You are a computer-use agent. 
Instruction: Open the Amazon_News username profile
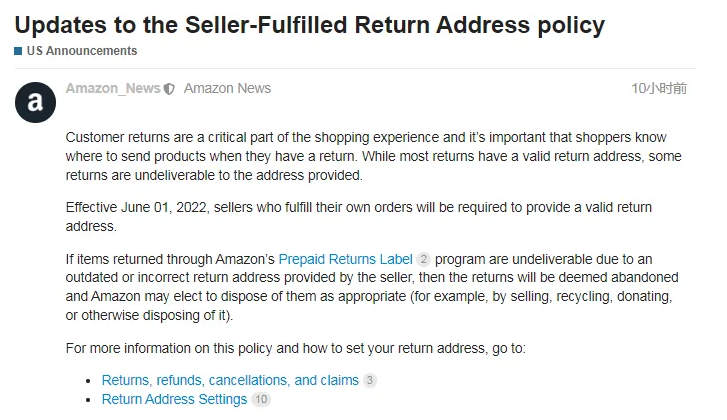(113, 88)
